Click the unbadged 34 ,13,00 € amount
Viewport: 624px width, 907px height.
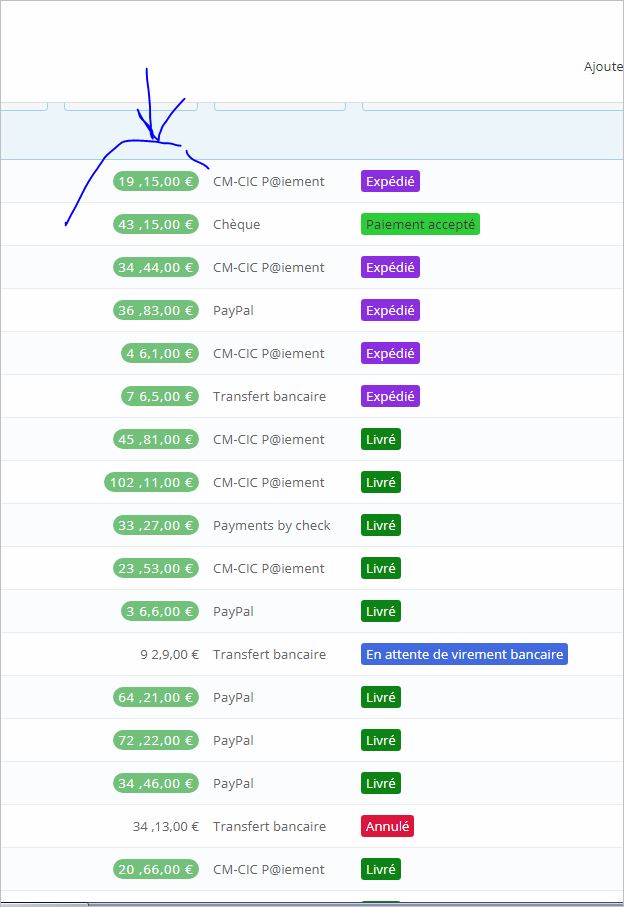166,826
